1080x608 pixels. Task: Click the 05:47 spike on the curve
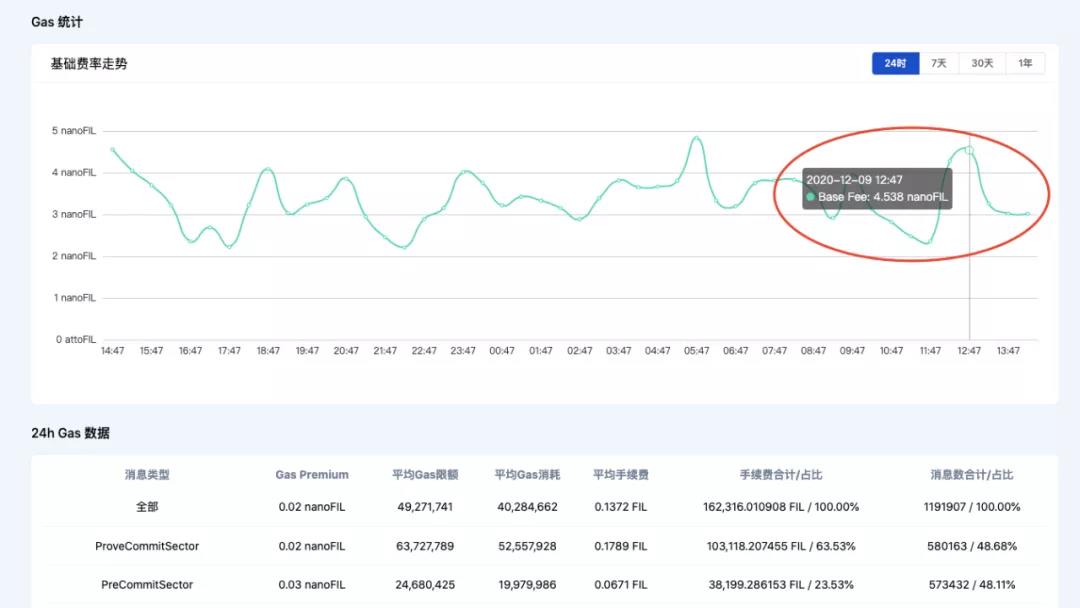click(696, 135)
